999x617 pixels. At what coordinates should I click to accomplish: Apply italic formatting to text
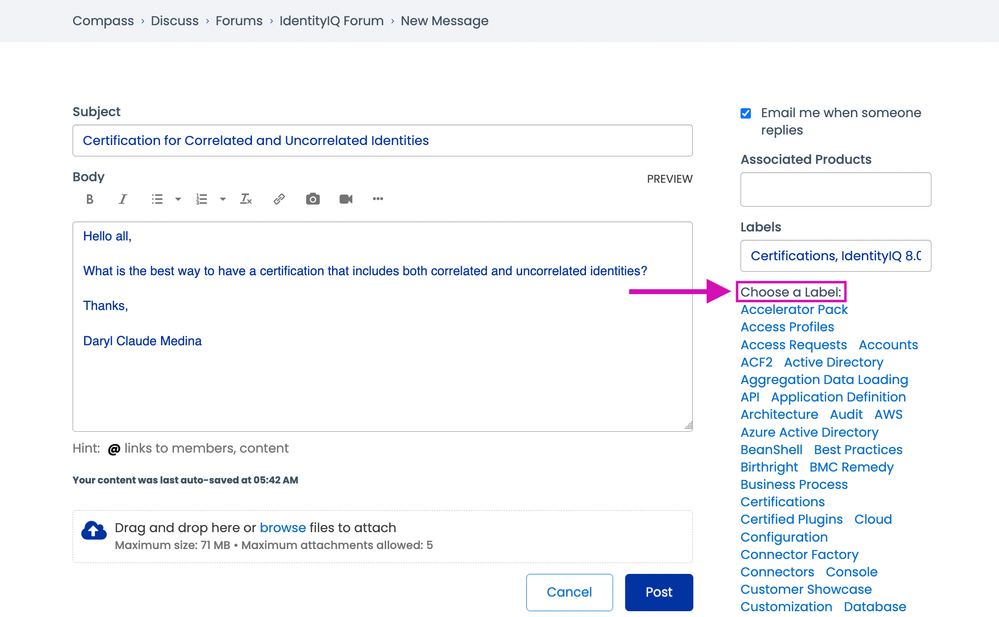(x=123, y=199)
